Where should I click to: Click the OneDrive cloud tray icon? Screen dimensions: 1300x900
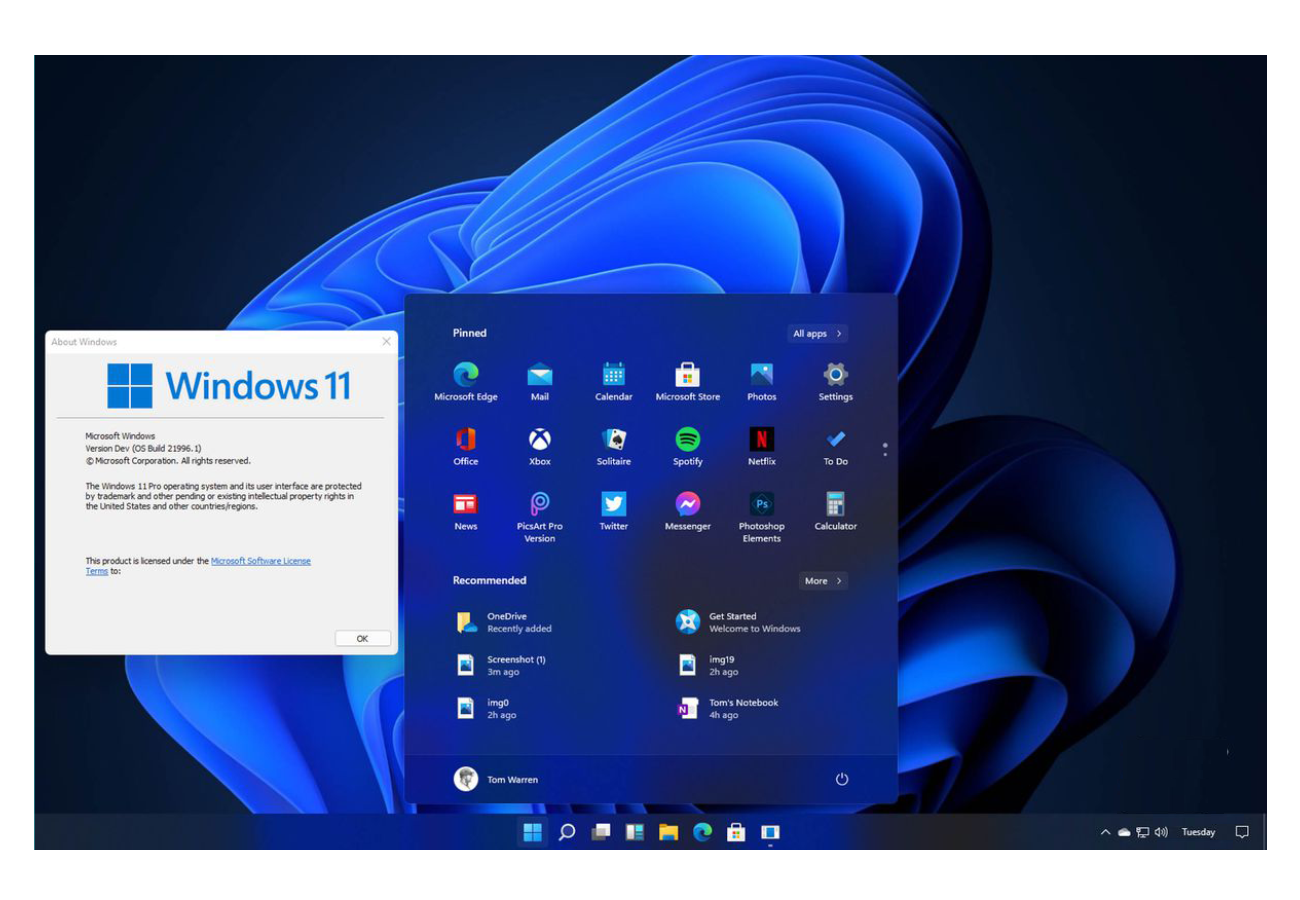click(x=1124, y=832)
